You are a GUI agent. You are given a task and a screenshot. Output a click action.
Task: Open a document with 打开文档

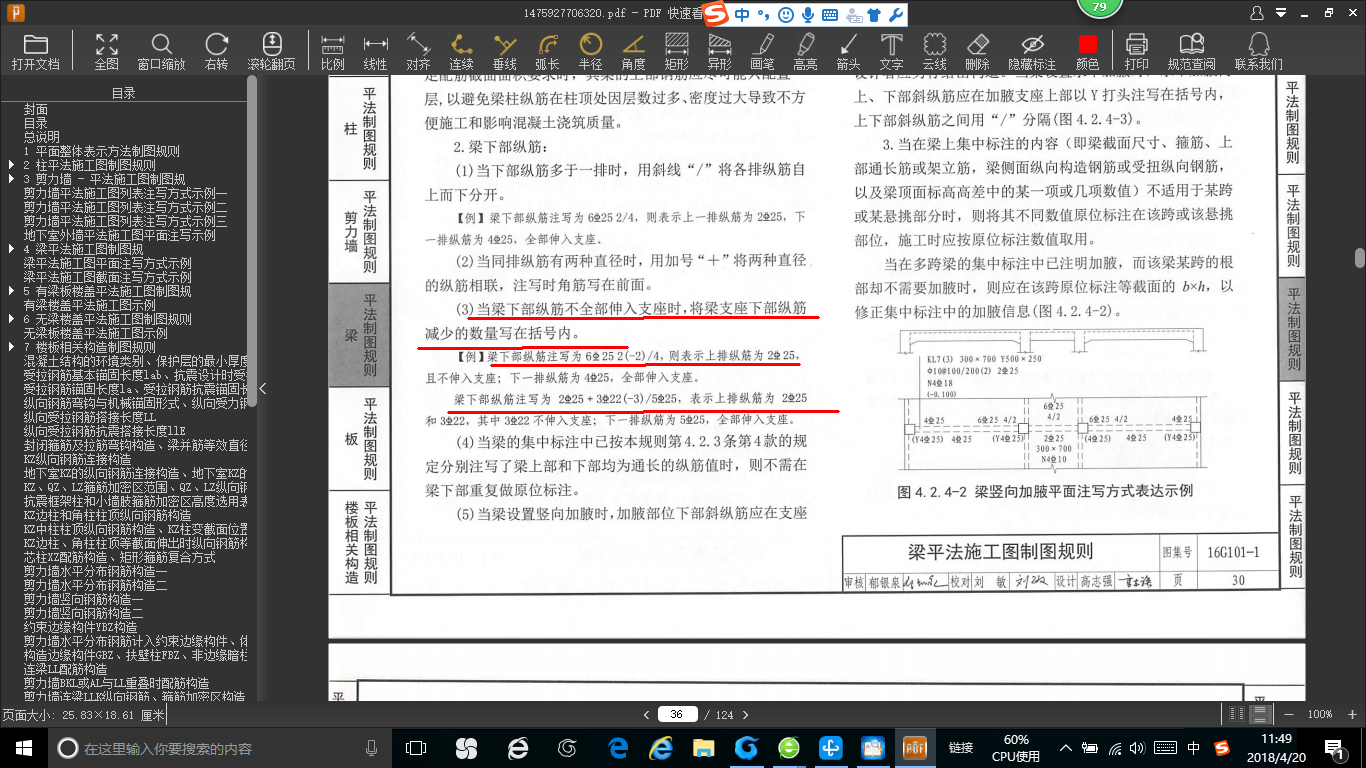[36, 52]
